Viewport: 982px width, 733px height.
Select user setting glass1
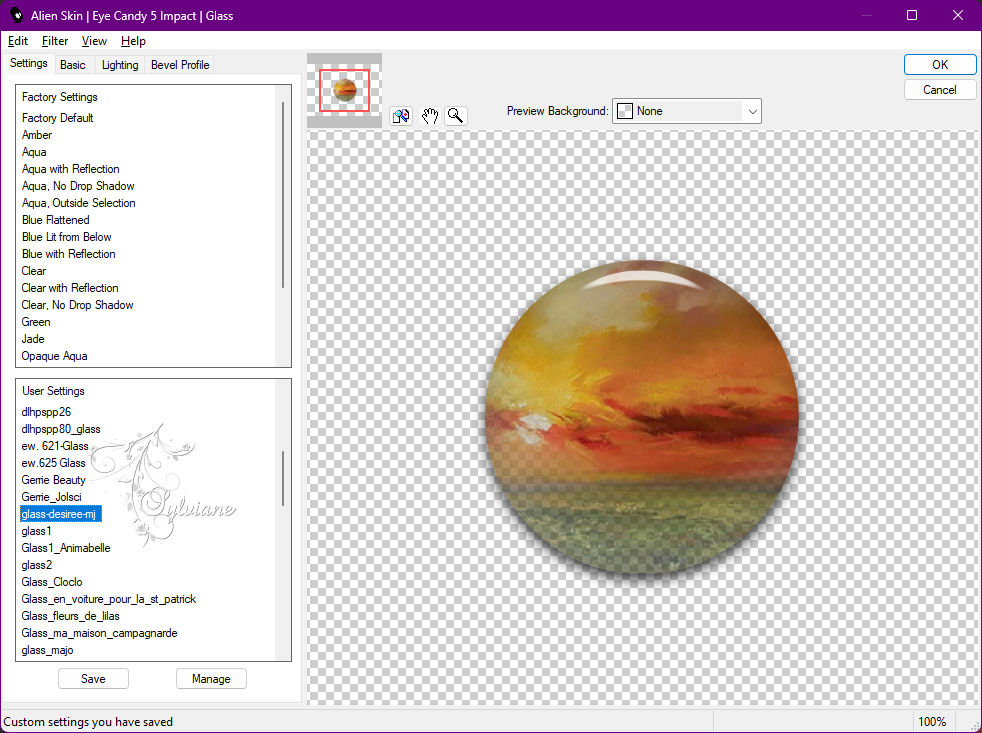click(36, 531)
